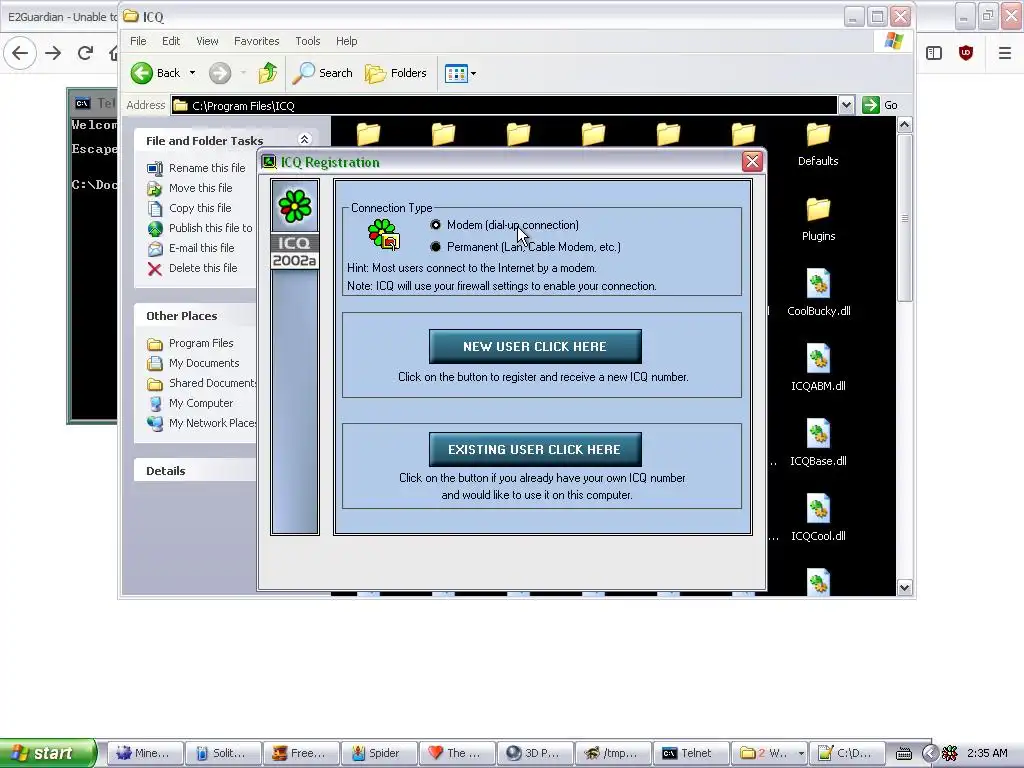Go to Program Files in Other Places
The image size is (1024, 768).
pyautogui.click(x=190, y=344)
